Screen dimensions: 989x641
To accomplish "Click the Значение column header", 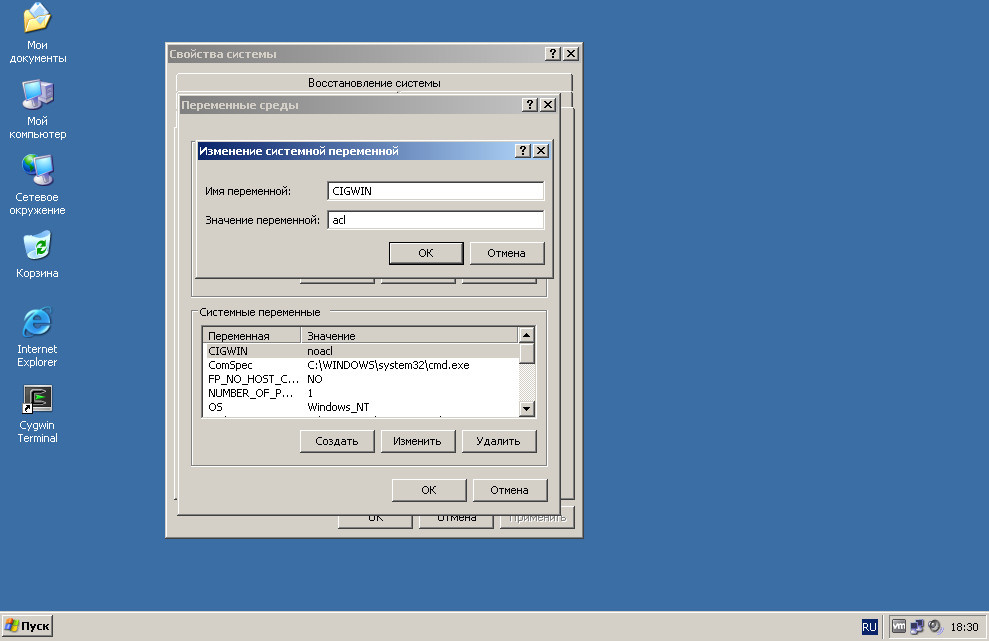I will pos(409,336).
